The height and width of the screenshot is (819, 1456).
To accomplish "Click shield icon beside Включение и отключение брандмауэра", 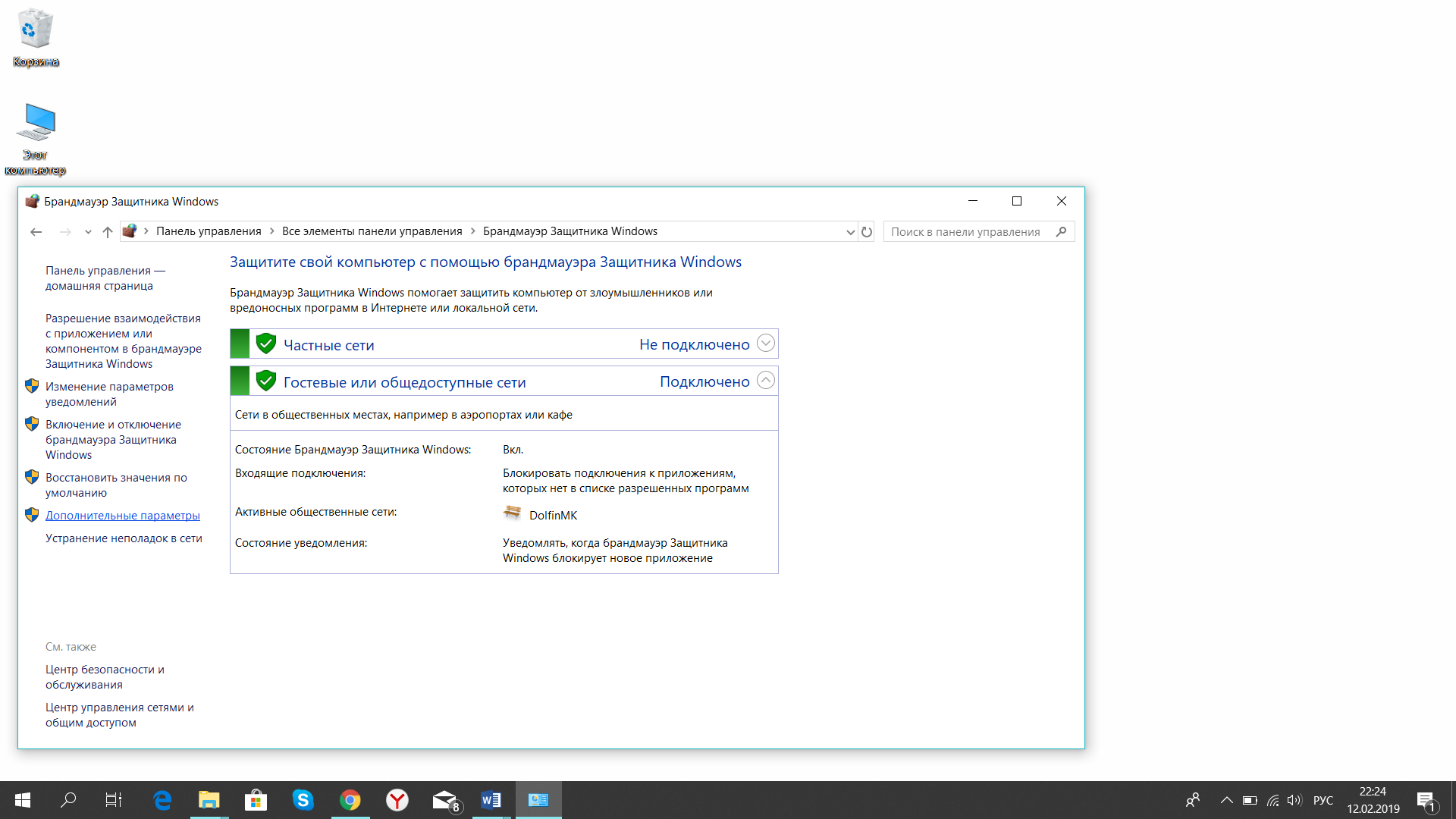I will pos(32,424).
